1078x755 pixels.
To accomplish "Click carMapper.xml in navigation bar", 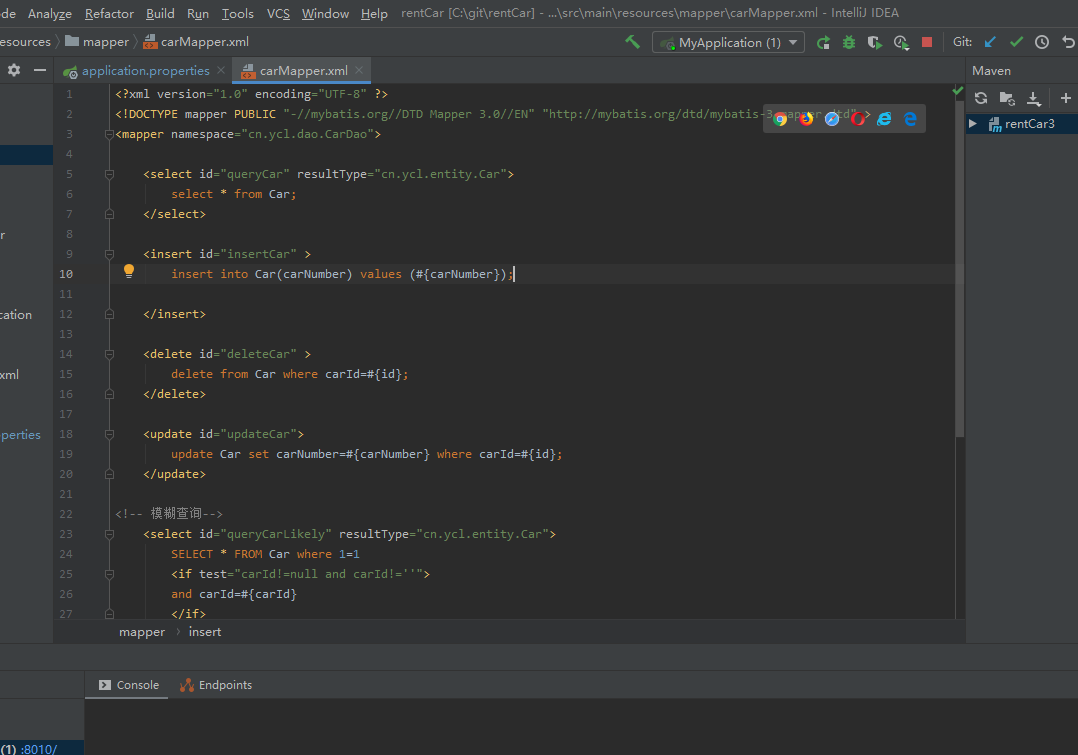I will point(196,42).
